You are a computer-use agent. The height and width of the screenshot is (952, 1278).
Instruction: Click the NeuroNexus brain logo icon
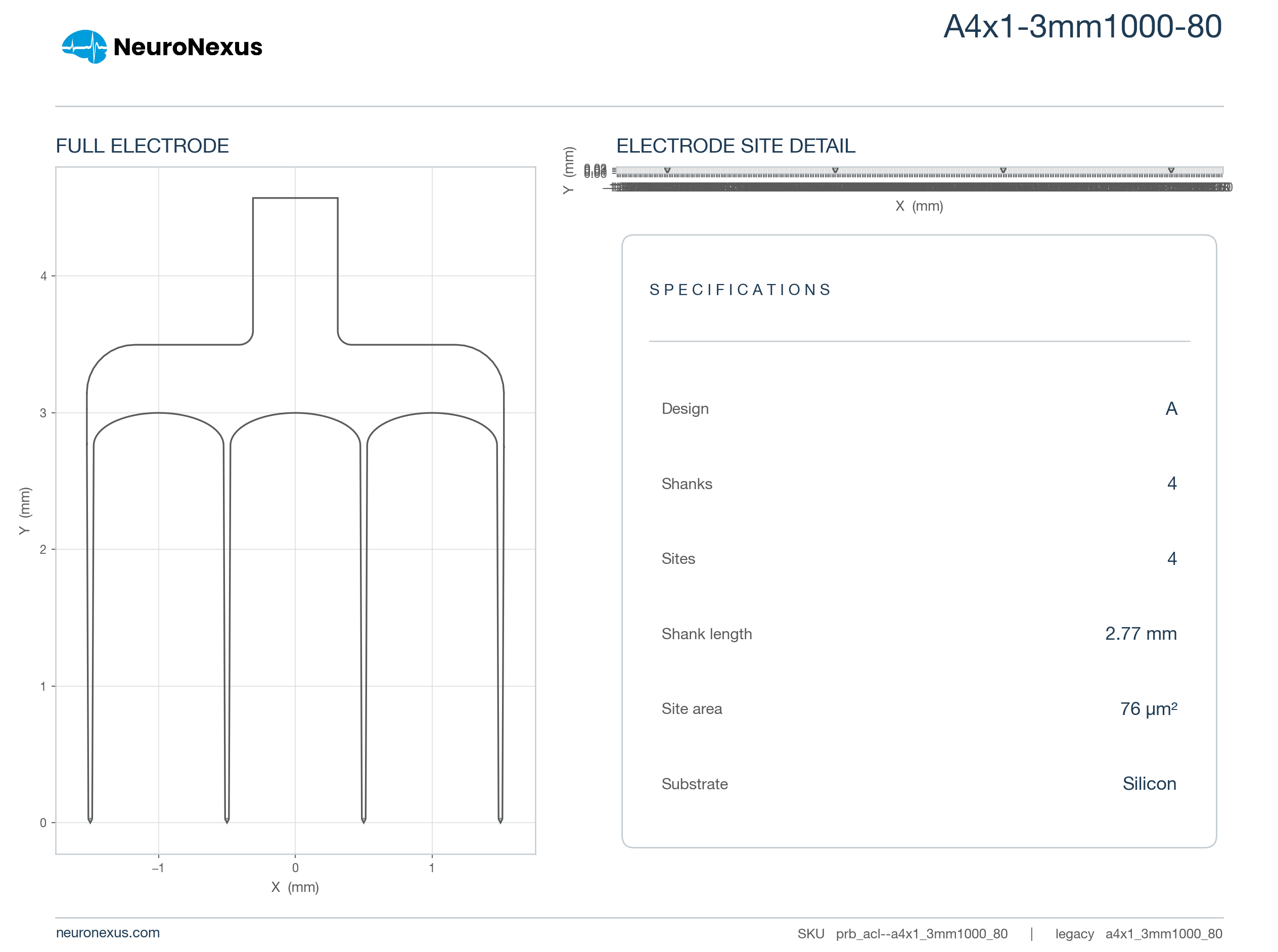84,46
